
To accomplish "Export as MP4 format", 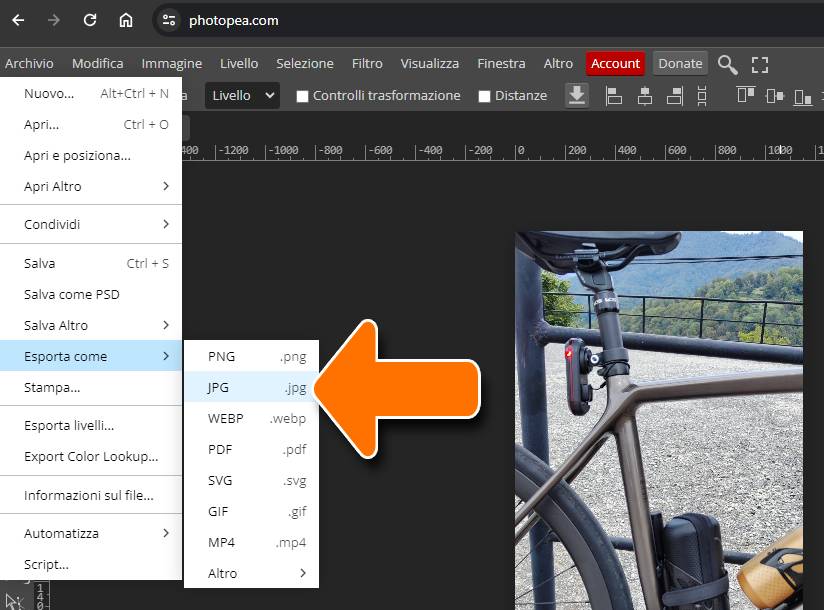I will (251, 542).
